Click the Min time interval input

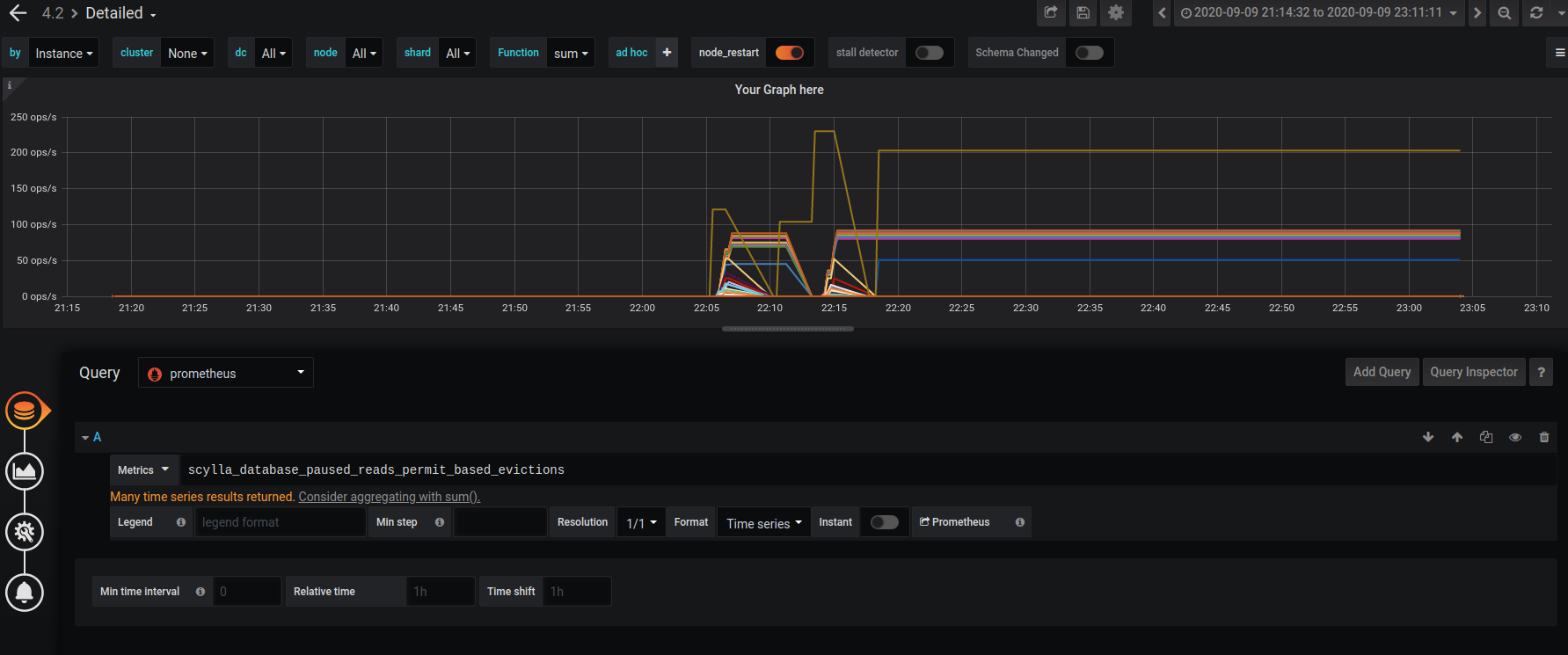[x=247, y=592]
